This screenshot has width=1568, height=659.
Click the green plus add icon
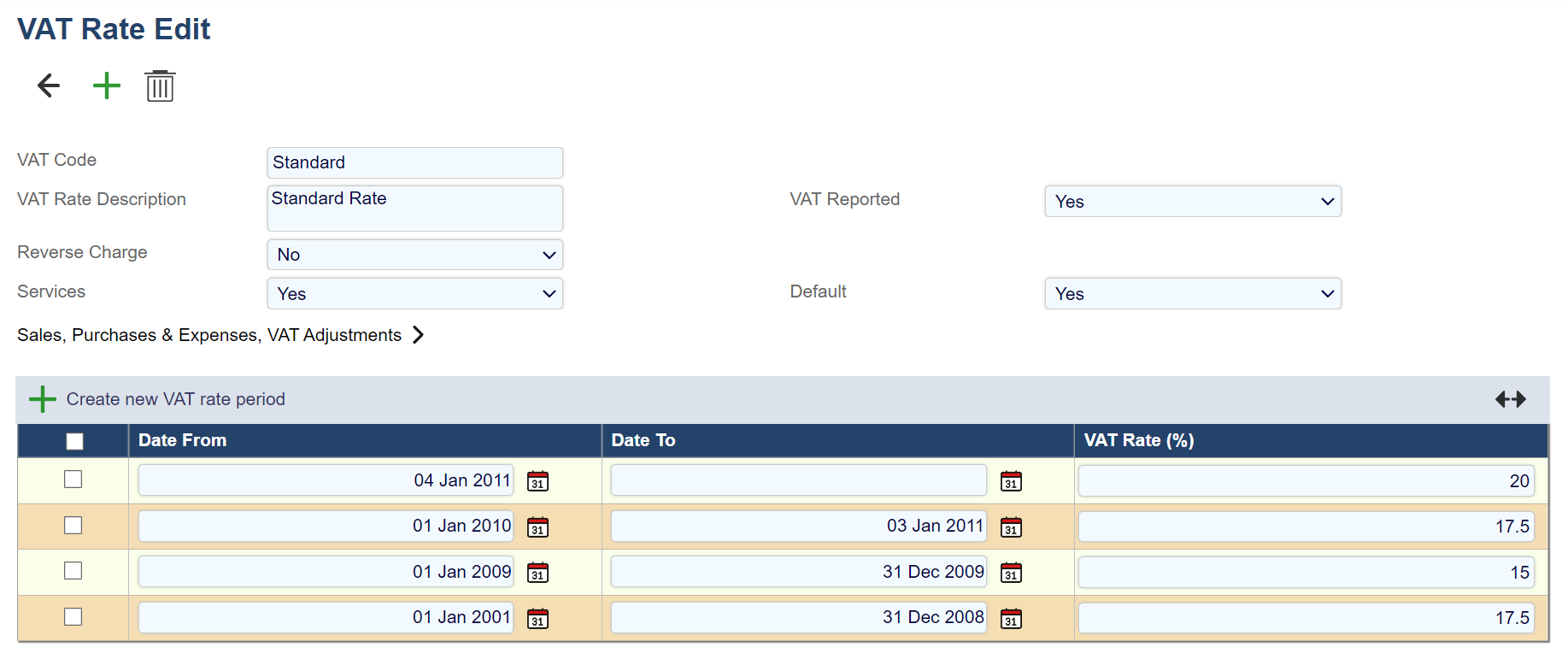click(x=107, y=85)
